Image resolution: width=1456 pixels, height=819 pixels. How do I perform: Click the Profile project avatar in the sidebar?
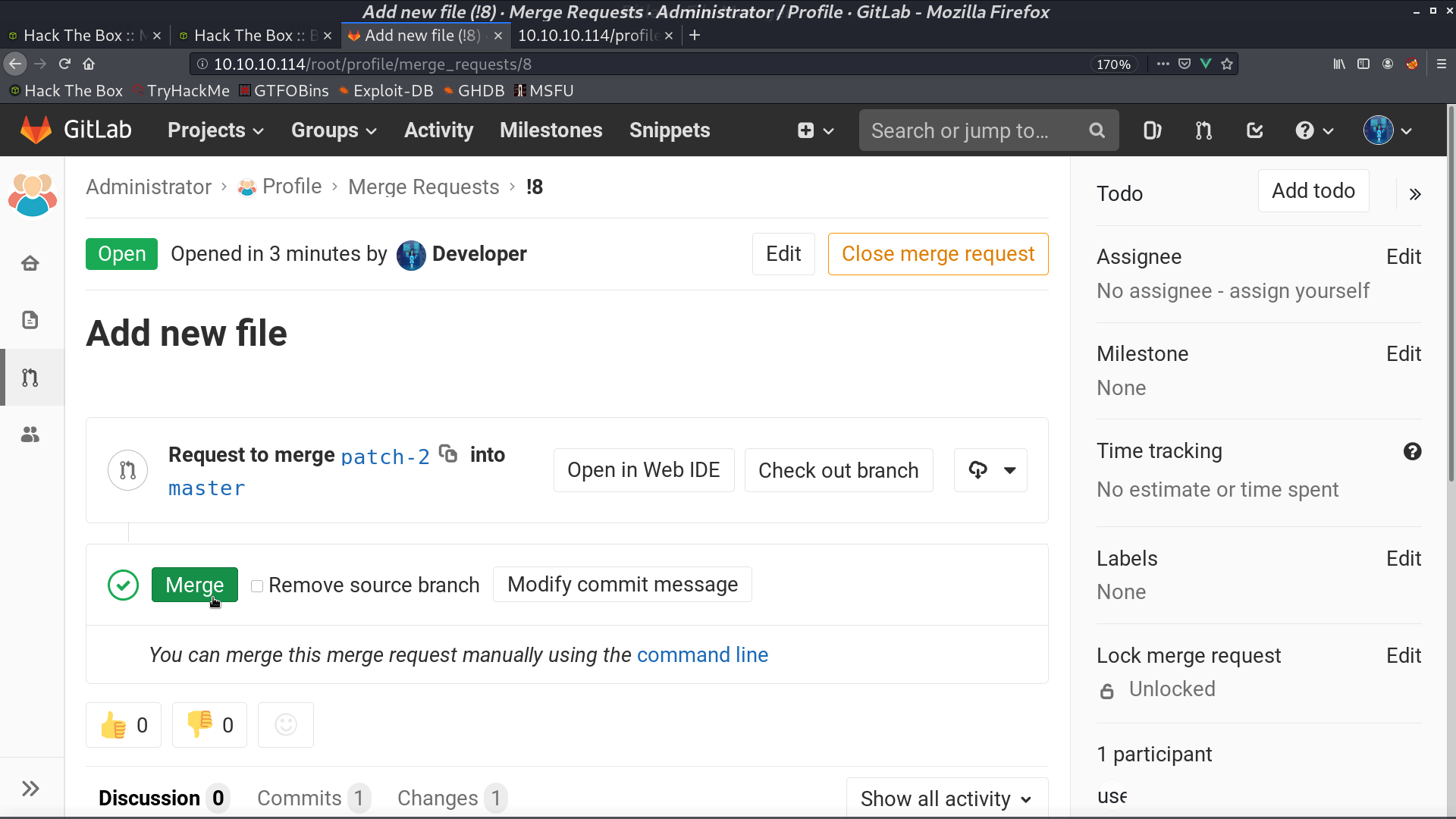(32, 195)
